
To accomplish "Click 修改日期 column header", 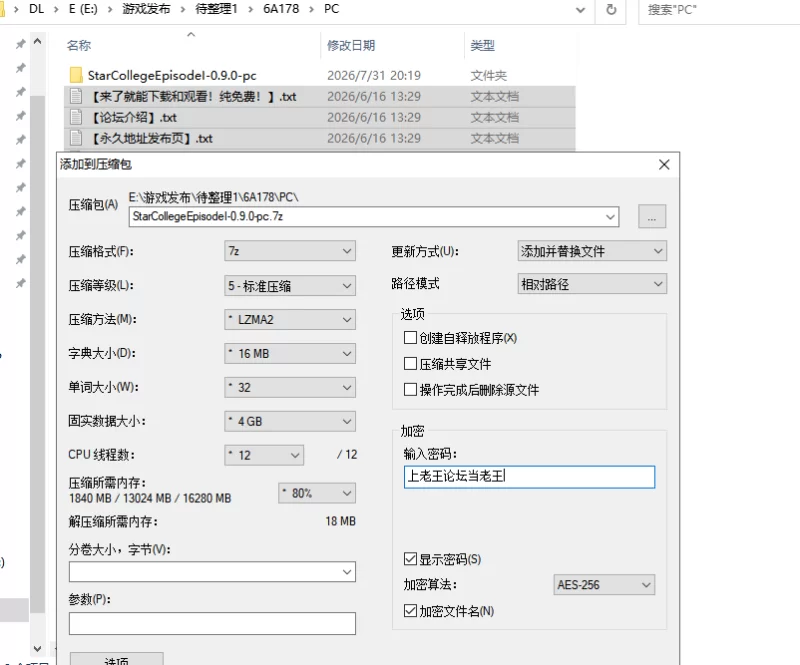I will (x=351, y=45).
